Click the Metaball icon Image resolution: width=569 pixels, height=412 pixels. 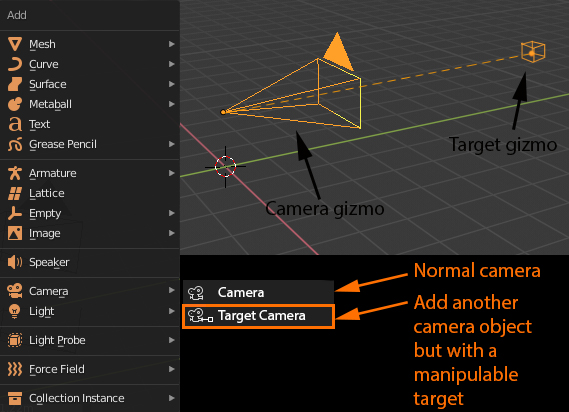coord(15,104)
